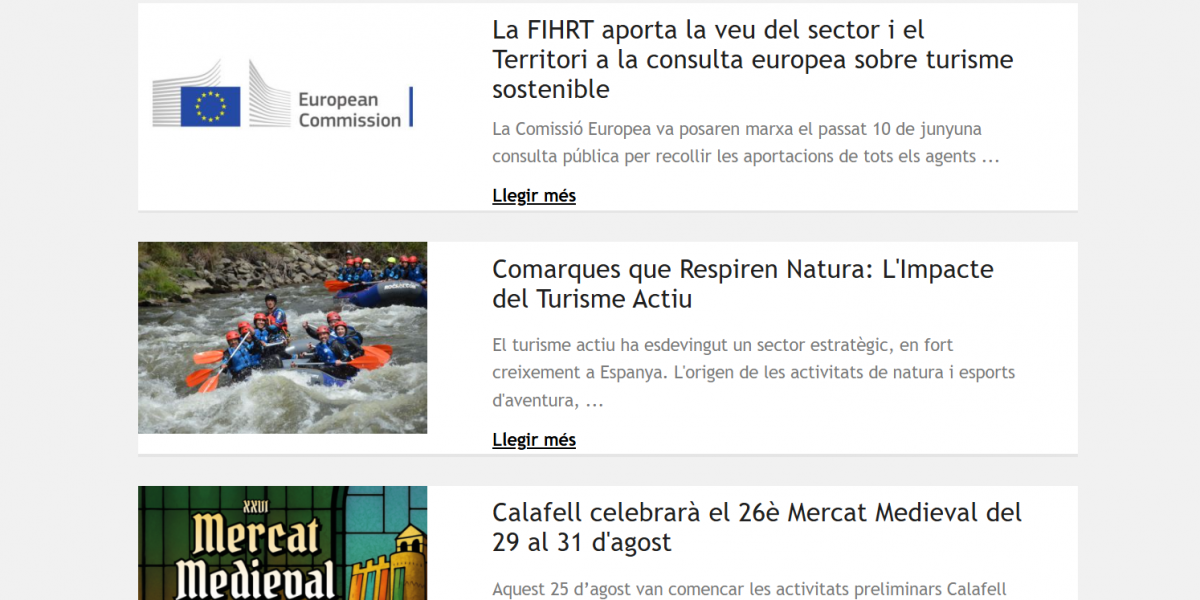
Task: Click the excerpt starting 'El turisme actiu ha esdevingut'
Action: (753, 373)
